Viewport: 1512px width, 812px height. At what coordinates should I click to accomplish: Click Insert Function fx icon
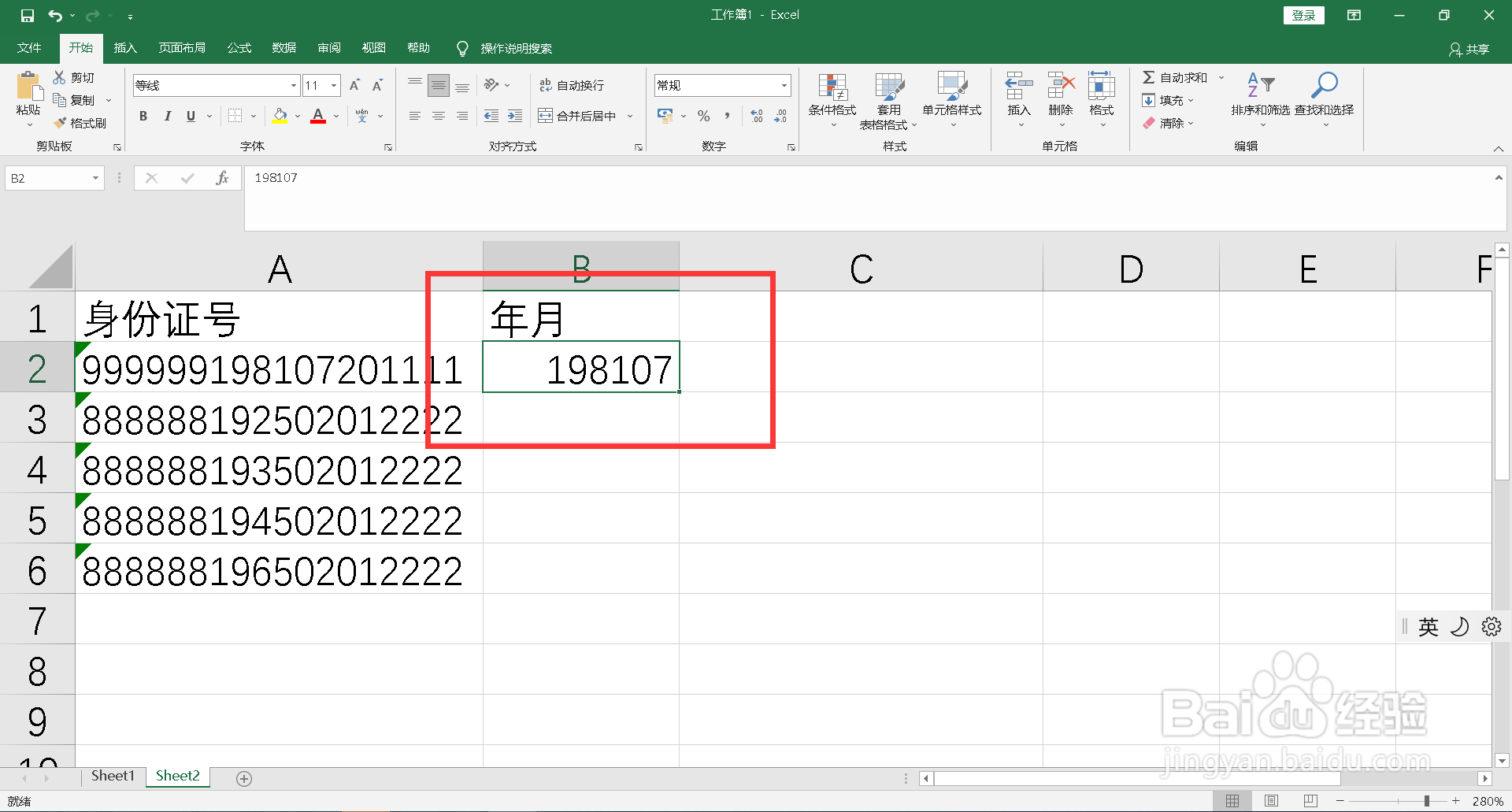coord(222,178)
